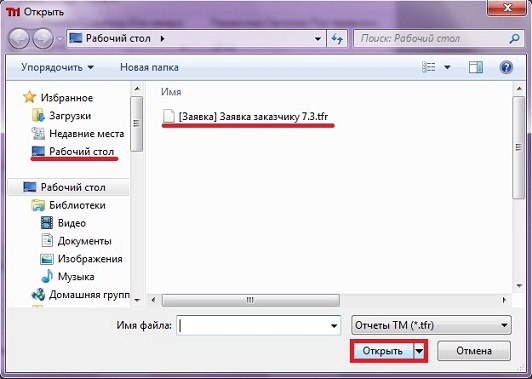Screen dimensions: 532x379
Task: Open the Имя файла dropdown arrow
Action: pyautogui.click(x=334, y=326)
